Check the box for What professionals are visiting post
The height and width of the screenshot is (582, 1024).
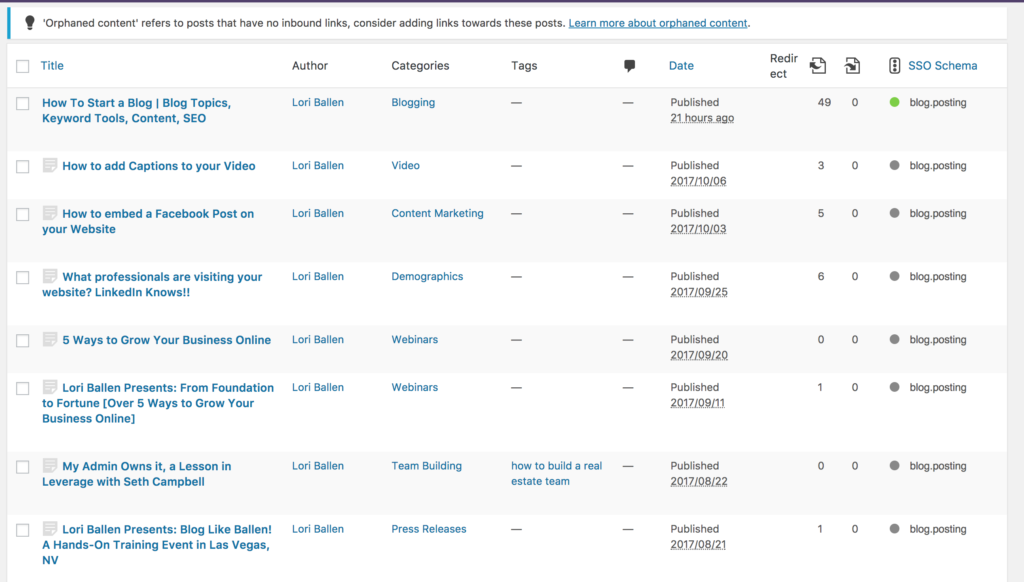[x=23, y=278]
